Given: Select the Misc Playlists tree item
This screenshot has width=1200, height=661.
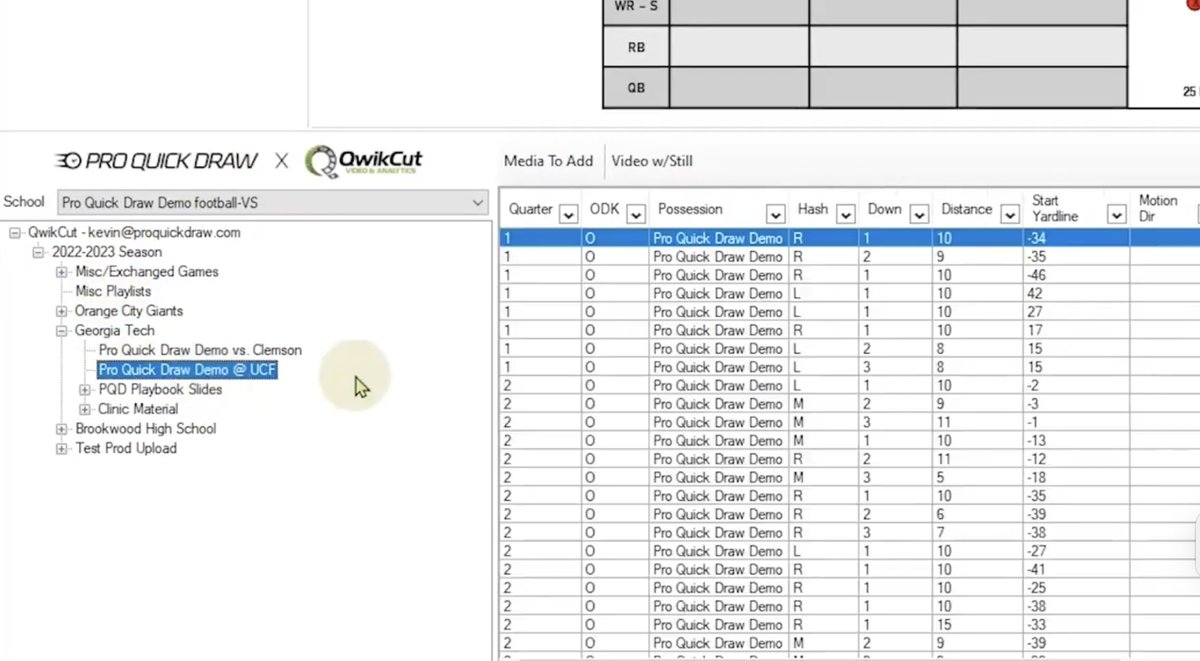Looking at the screenshot, I should (113, 291).
